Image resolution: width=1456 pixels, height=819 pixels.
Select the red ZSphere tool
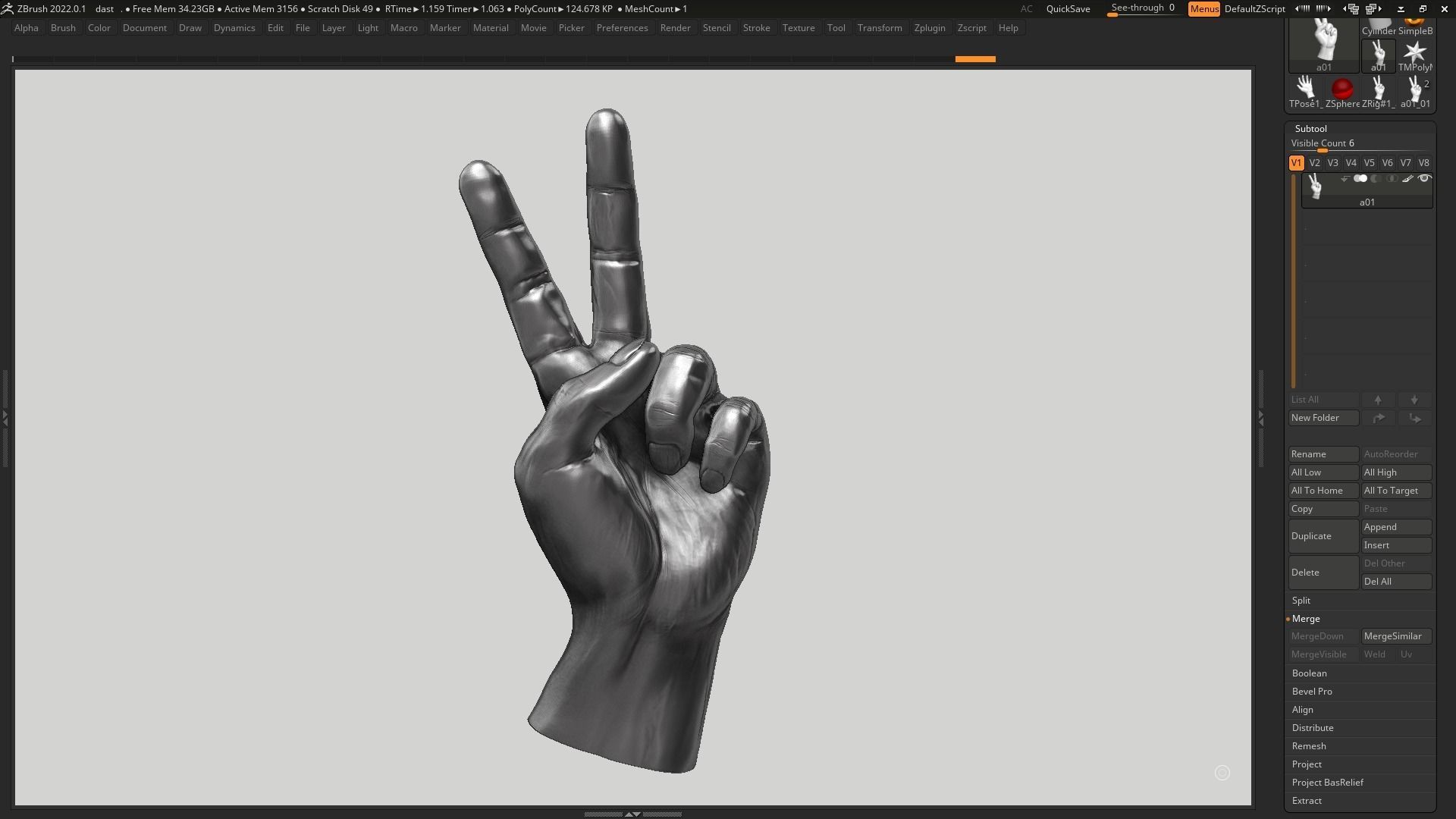1342,92
